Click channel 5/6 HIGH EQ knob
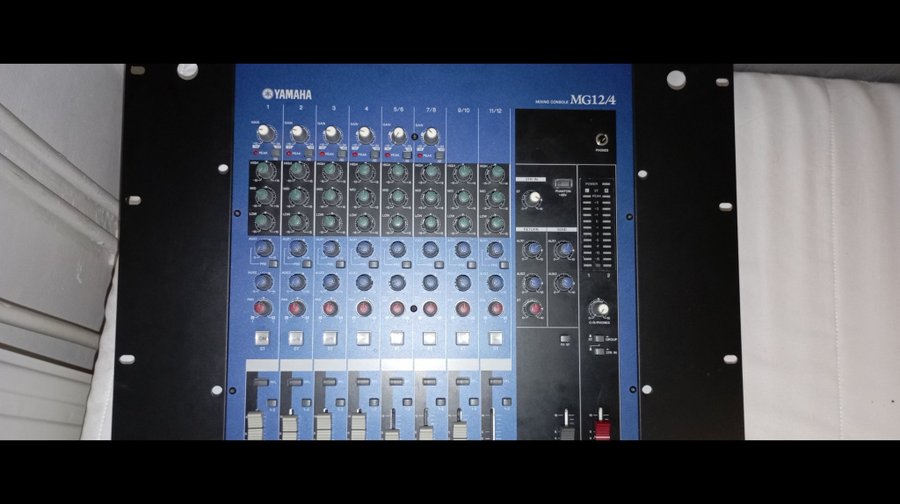 (398, 172)
